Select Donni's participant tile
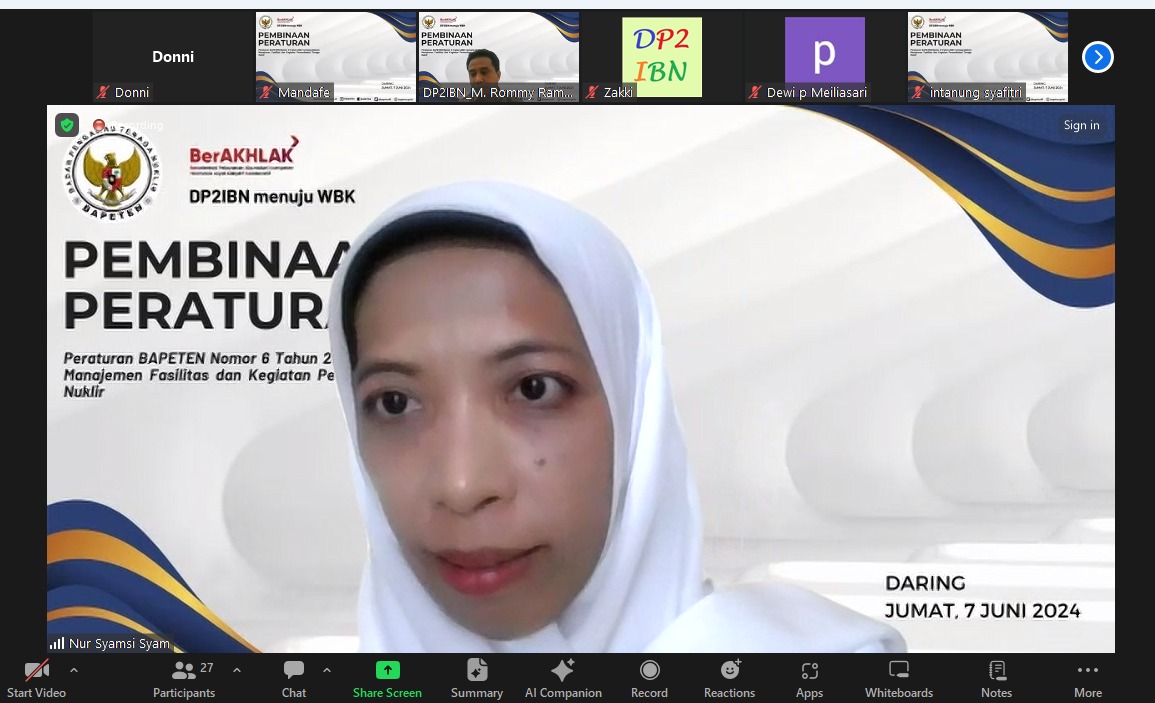 point(173,57)
